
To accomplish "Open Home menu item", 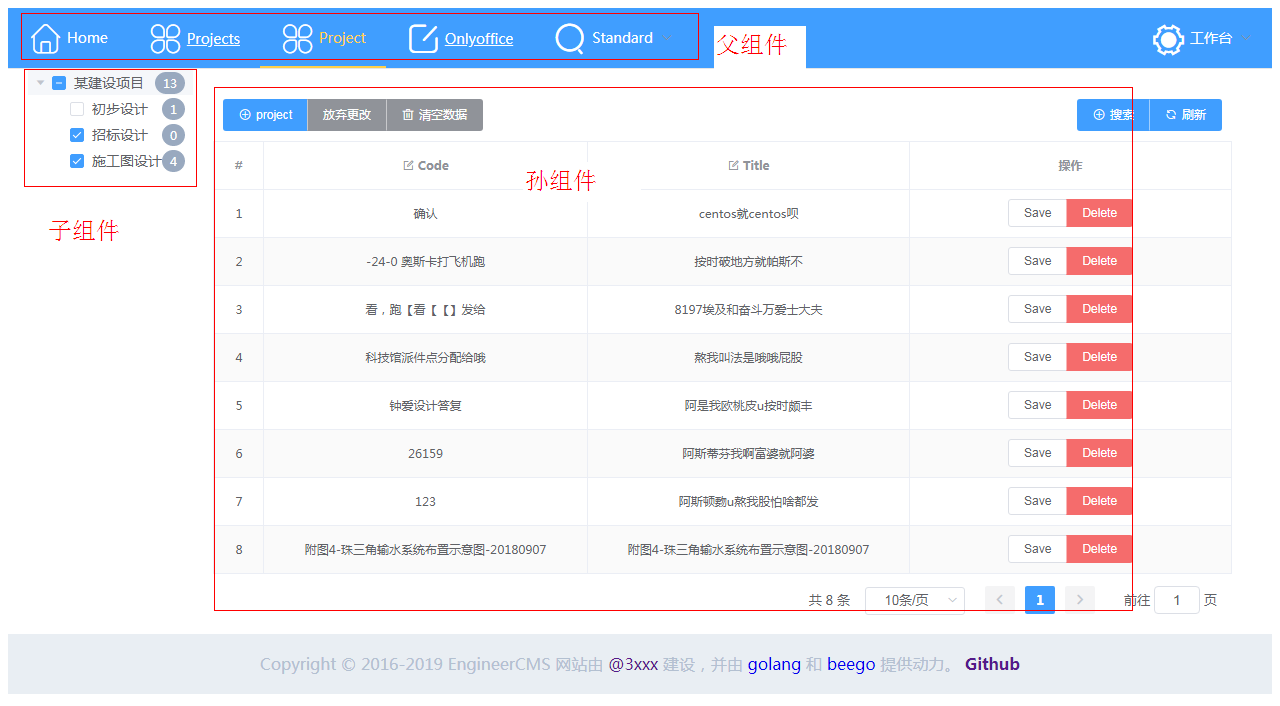I will (x=70, y=38).
